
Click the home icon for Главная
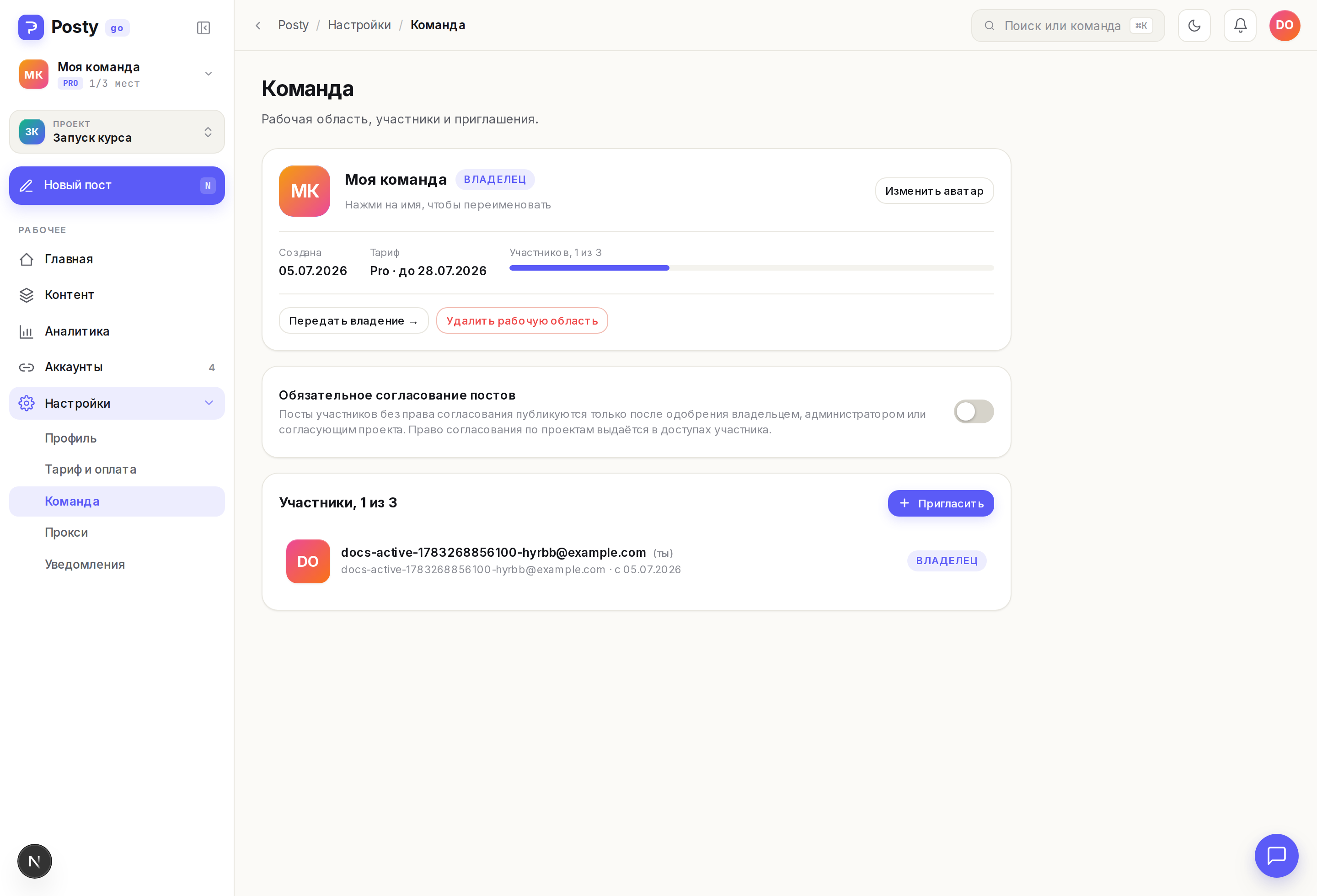(x=26, y=259)
